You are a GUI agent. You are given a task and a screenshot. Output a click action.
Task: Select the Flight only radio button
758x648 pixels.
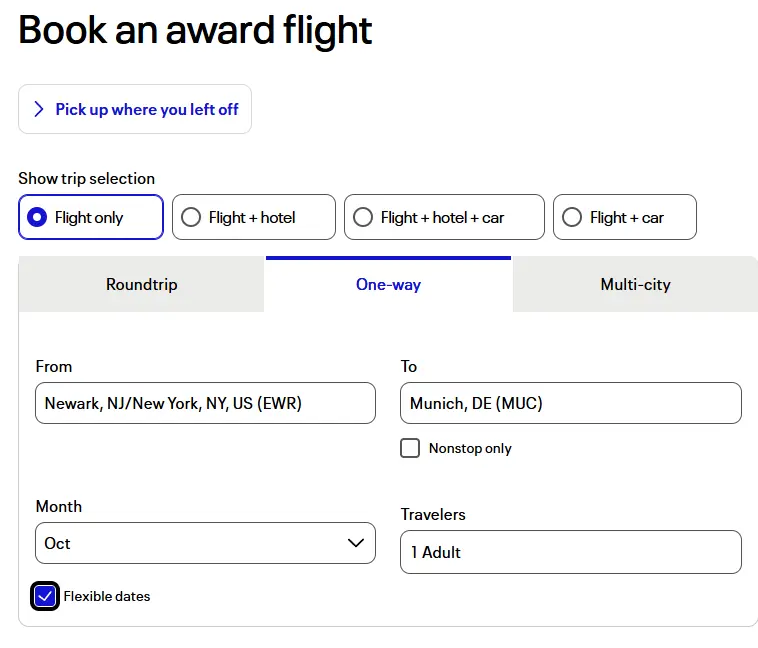click(x=37, y=217)
